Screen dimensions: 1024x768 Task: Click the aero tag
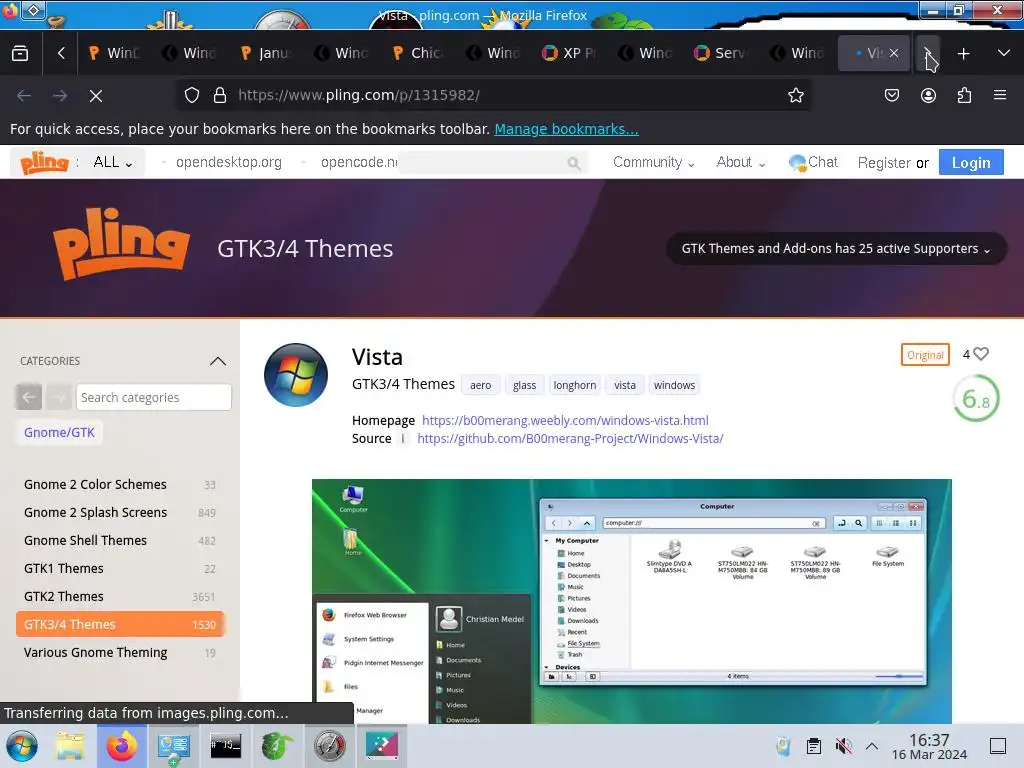(481, 385)
